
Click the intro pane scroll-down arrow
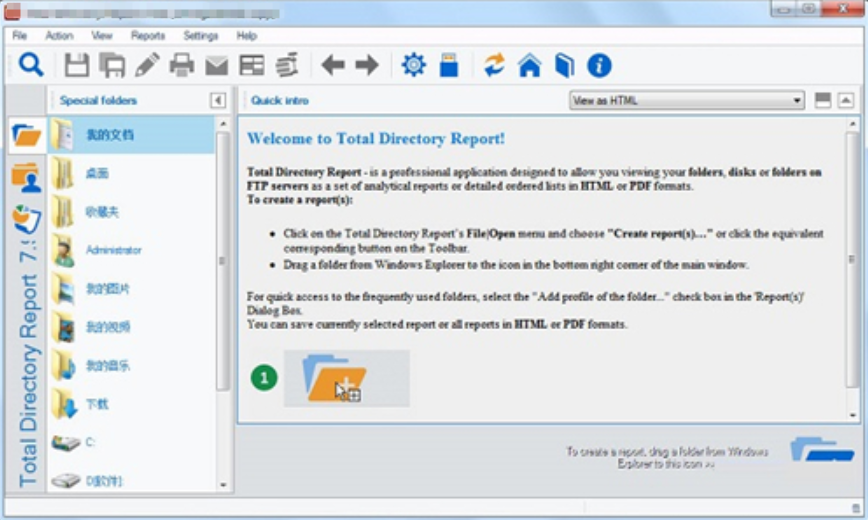tap(852, 415)
